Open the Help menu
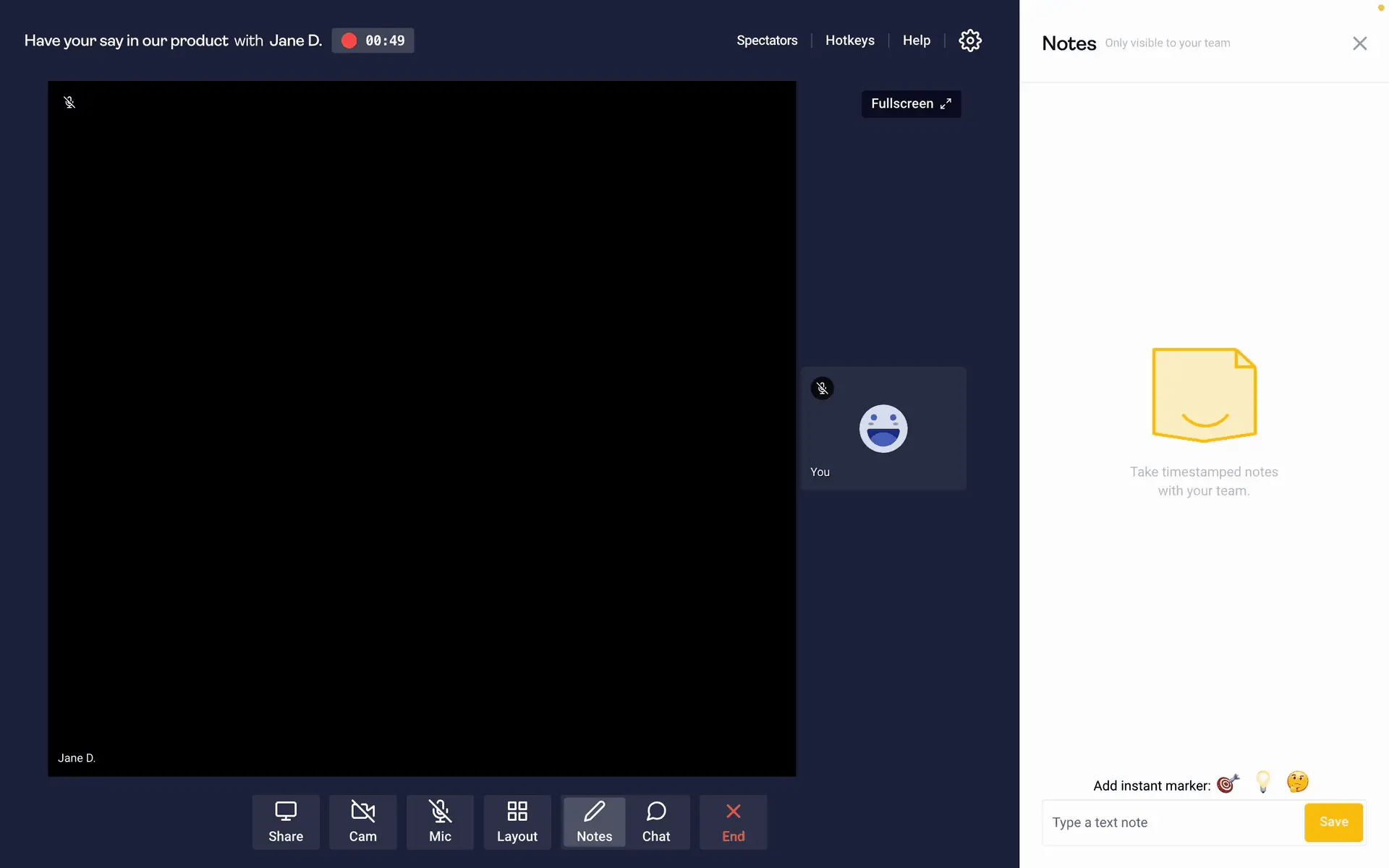1389x868 pixels. (x=916, y=41)
